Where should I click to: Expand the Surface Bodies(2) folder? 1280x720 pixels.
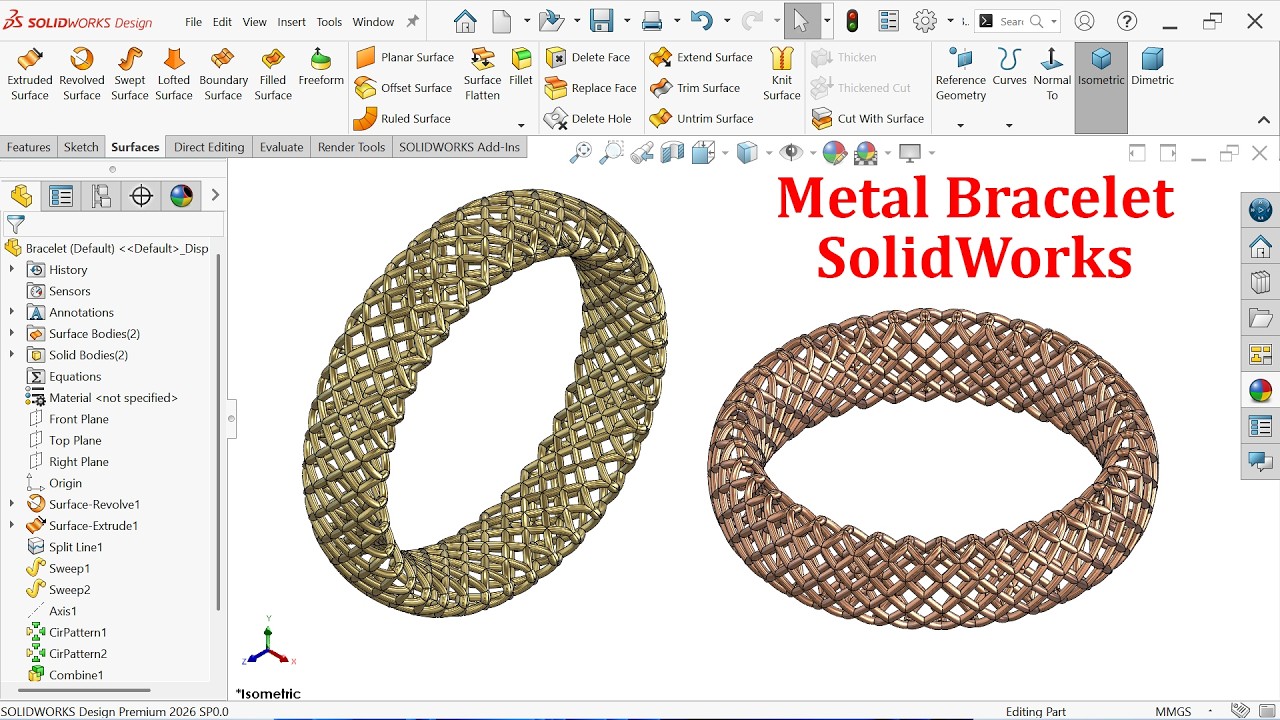coord(12,334)
